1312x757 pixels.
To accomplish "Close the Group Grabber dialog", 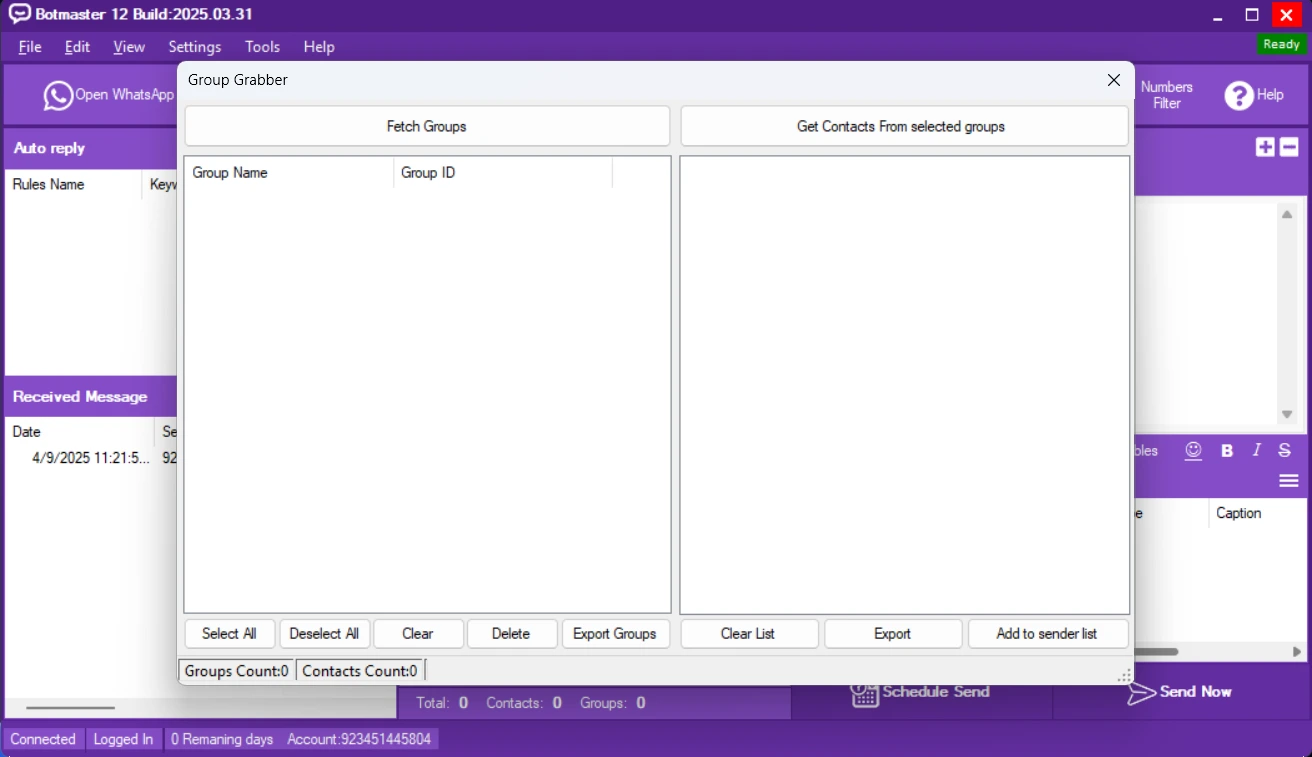I will tap(1113, 80).
